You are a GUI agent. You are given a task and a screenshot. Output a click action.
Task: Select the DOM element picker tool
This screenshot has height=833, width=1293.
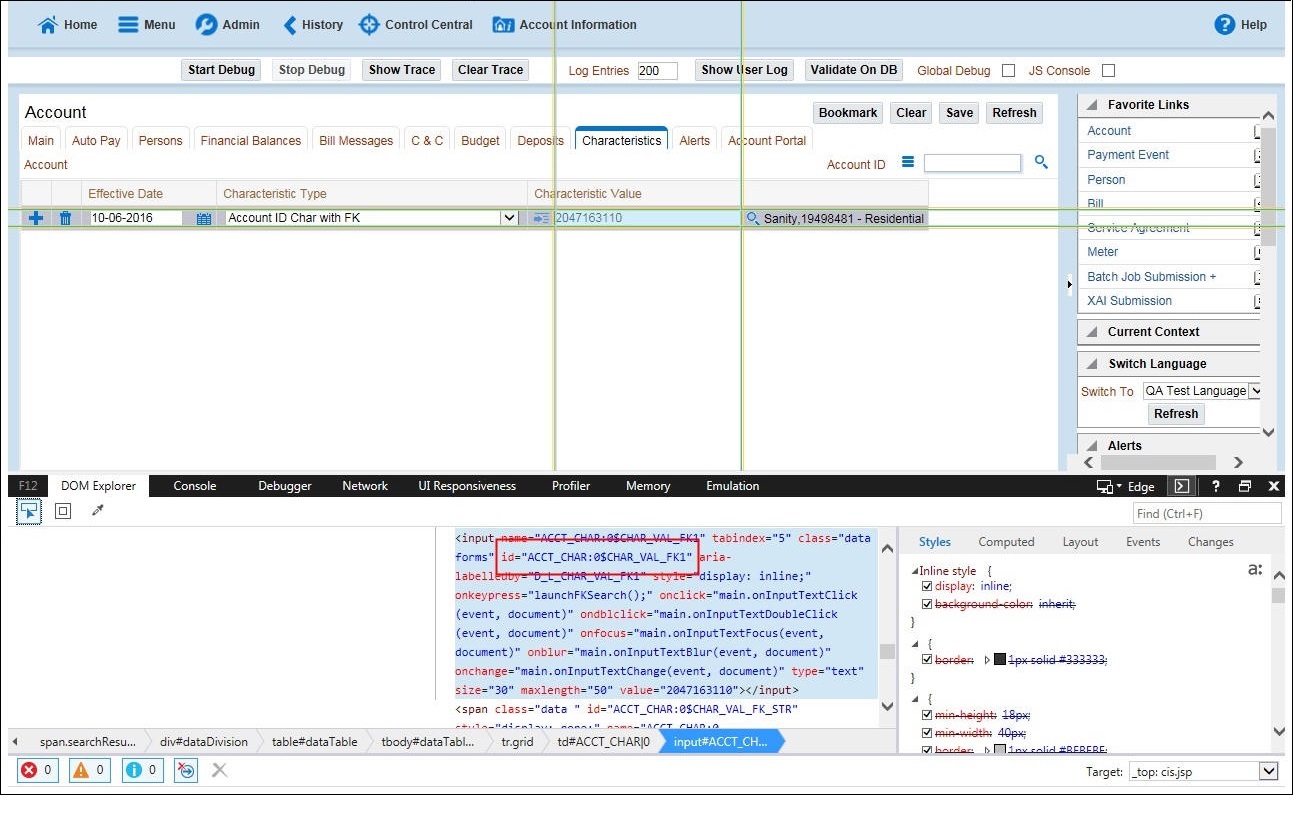click(28, 511)
